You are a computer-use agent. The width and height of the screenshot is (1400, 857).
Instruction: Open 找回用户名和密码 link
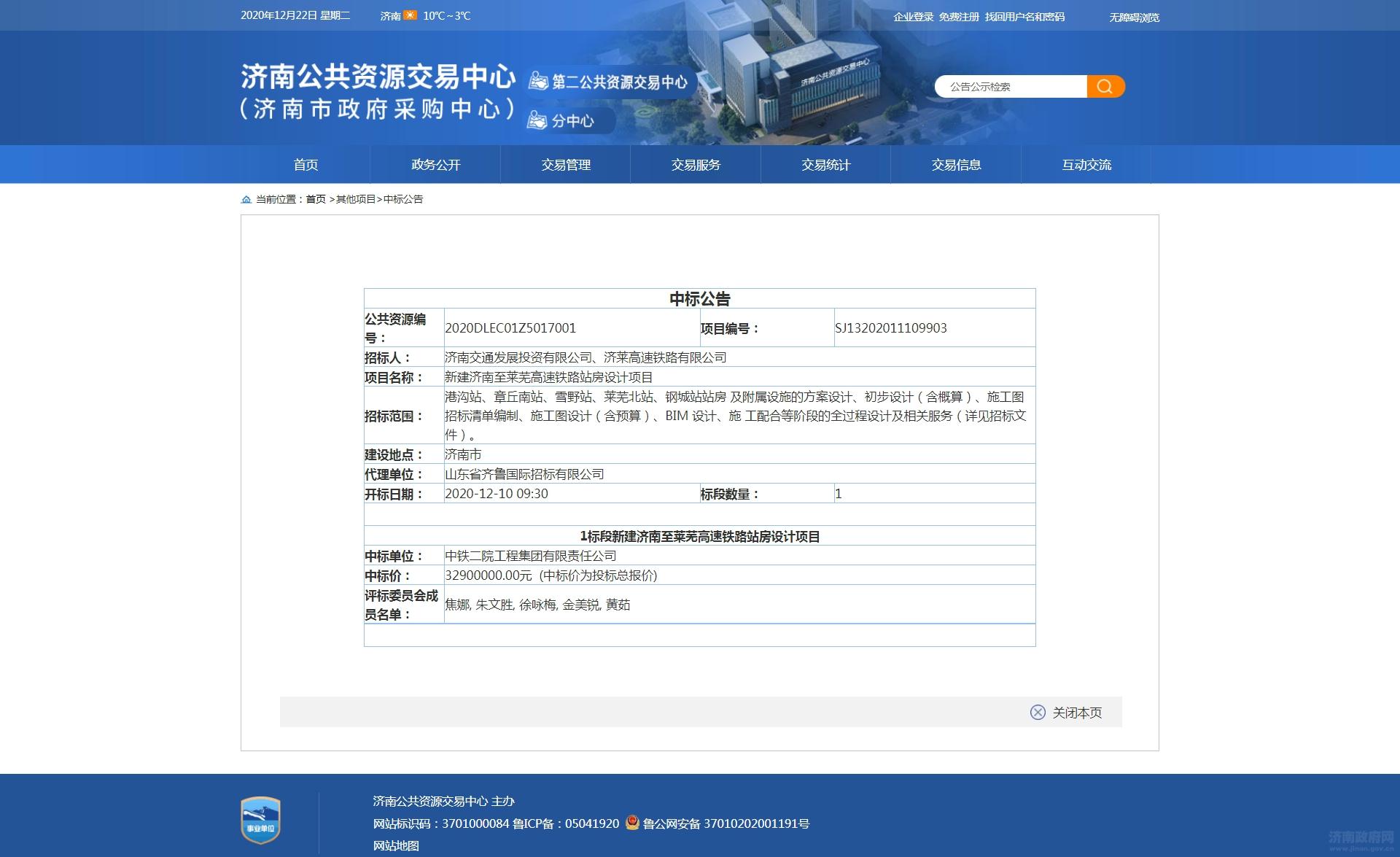[1024, 17]
